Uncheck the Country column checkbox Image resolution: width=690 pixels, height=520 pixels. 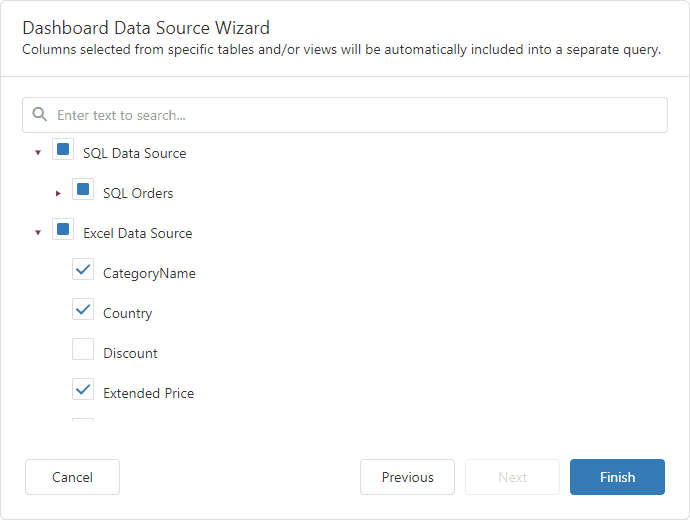(83, 311)
